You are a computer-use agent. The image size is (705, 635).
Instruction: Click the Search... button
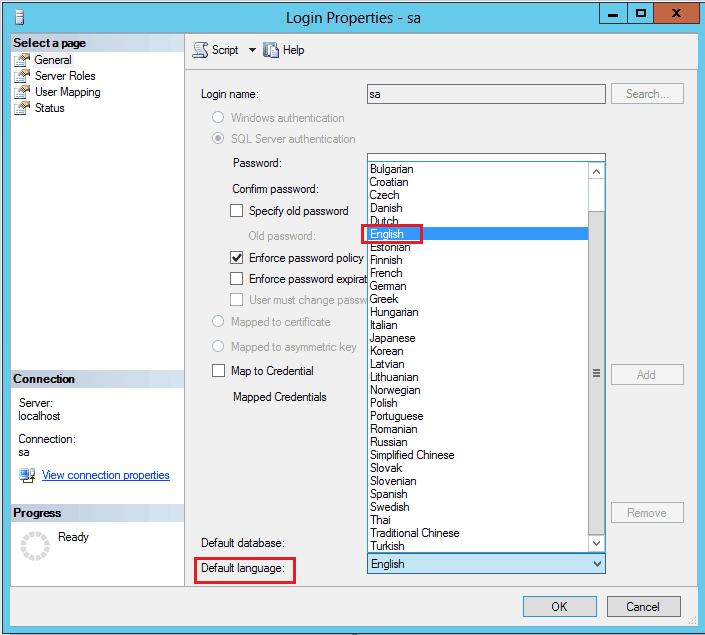pyautogui.click(x=647, y=94)
